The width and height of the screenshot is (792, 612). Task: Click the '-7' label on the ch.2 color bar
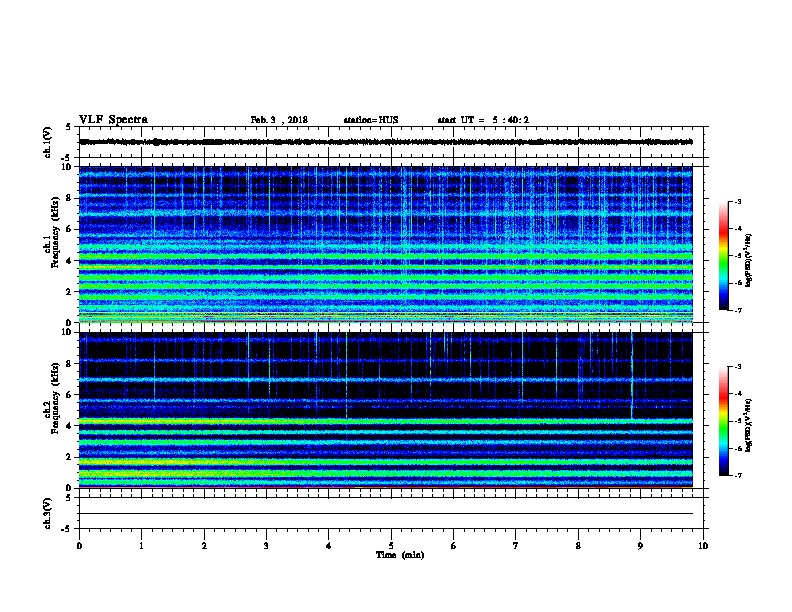(x=738, y=476)
